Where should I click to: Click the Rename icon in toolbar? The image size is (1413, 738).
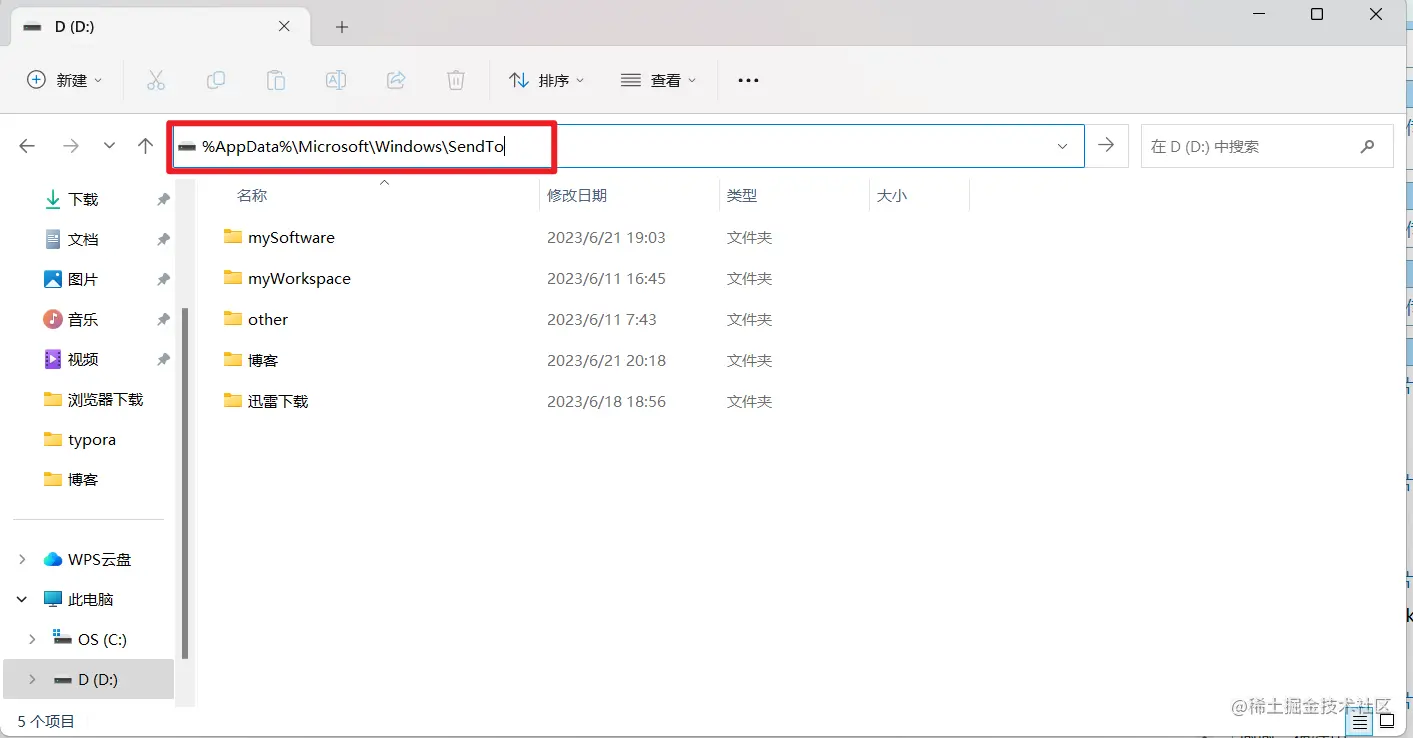click(x=336, y=80)
